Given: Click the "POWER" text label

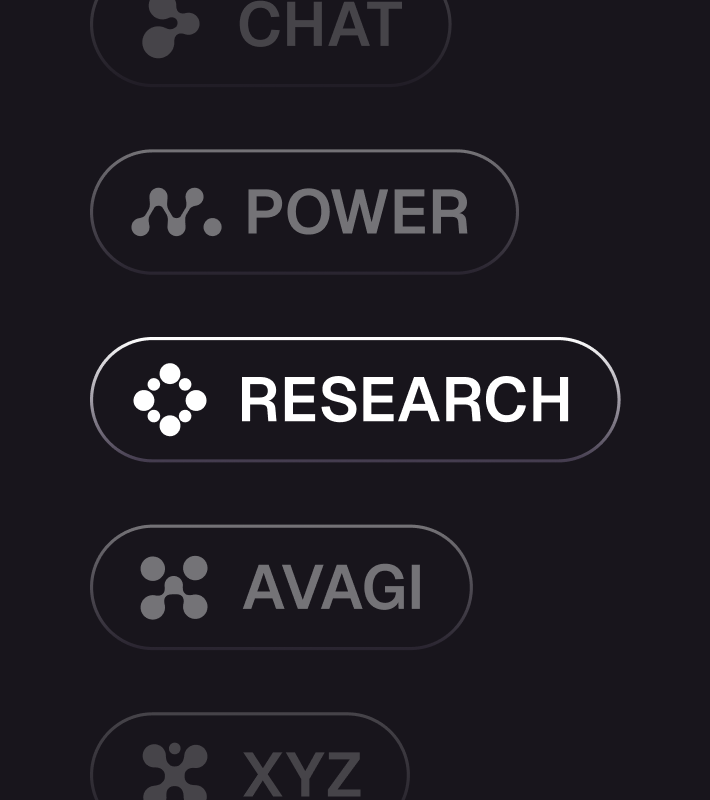Looking at the screenshot, I should click(x=357, y=212).
